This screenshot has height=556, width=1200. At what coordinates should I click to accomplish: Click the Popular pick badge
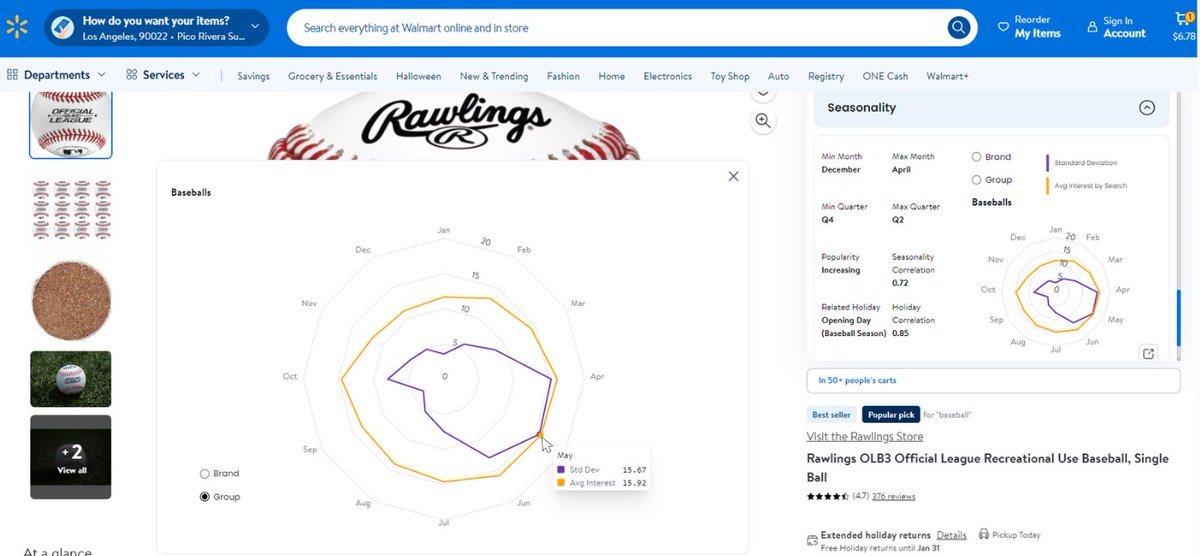click(890, 415)
